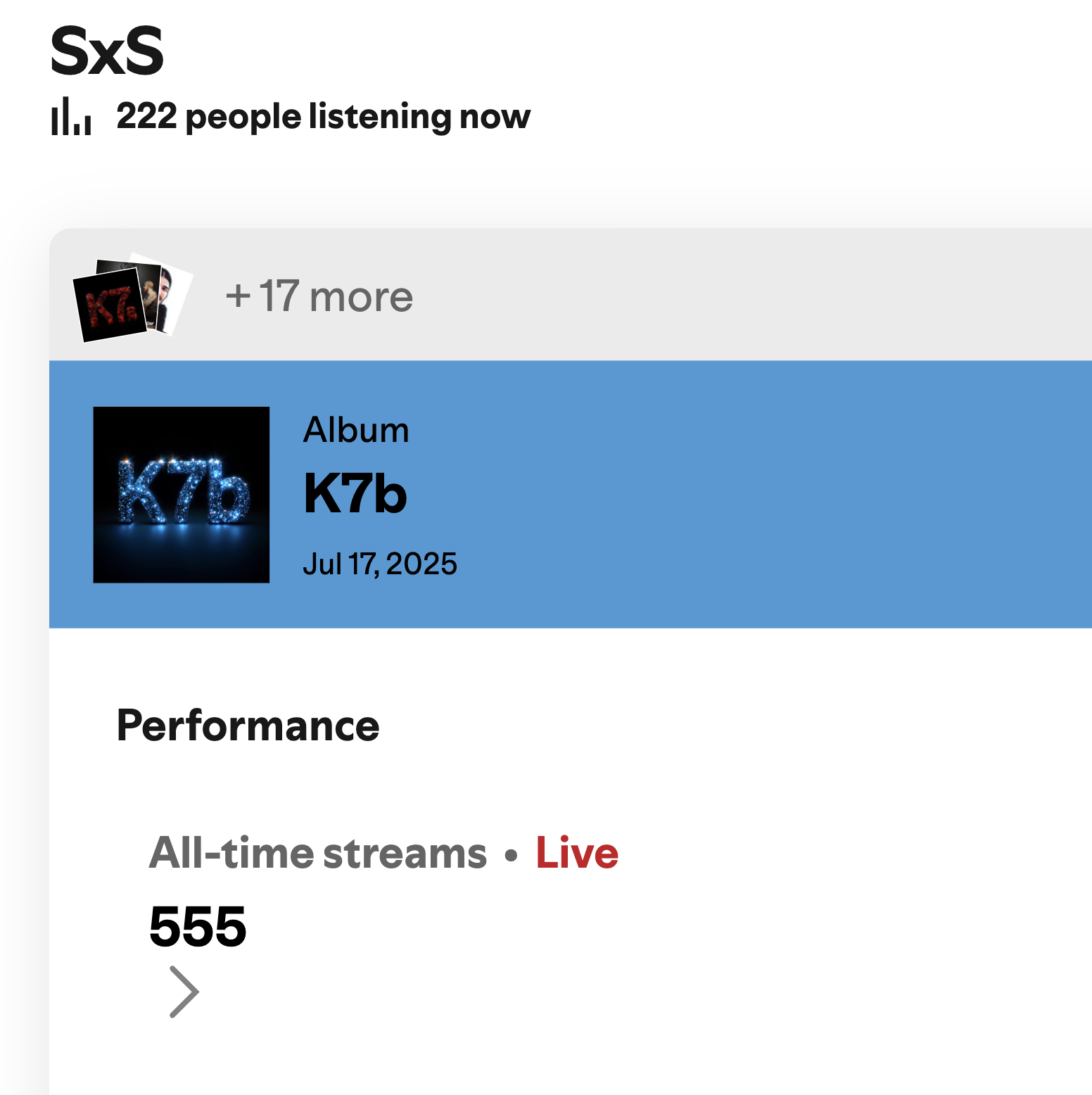The height and width of the screenshot is (1095, 1092).
Task: Click the plus sign before 17 more
Action: [x=238, y=296]
